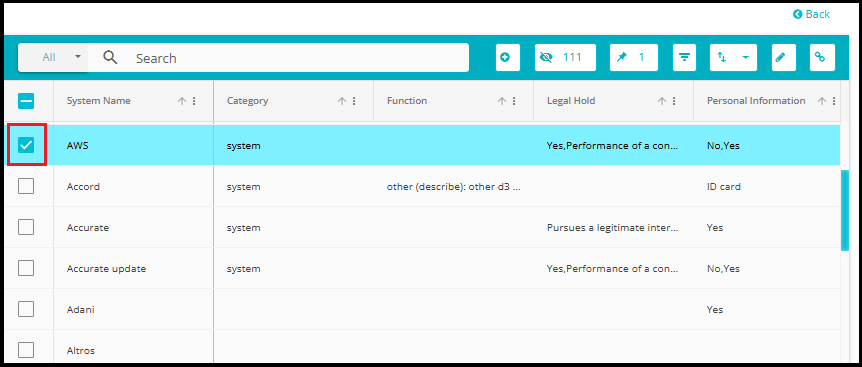The height and width of the screenshot is (367, 862).
Task: Open Category column three-dot menu
Action: tap(353, 101)
